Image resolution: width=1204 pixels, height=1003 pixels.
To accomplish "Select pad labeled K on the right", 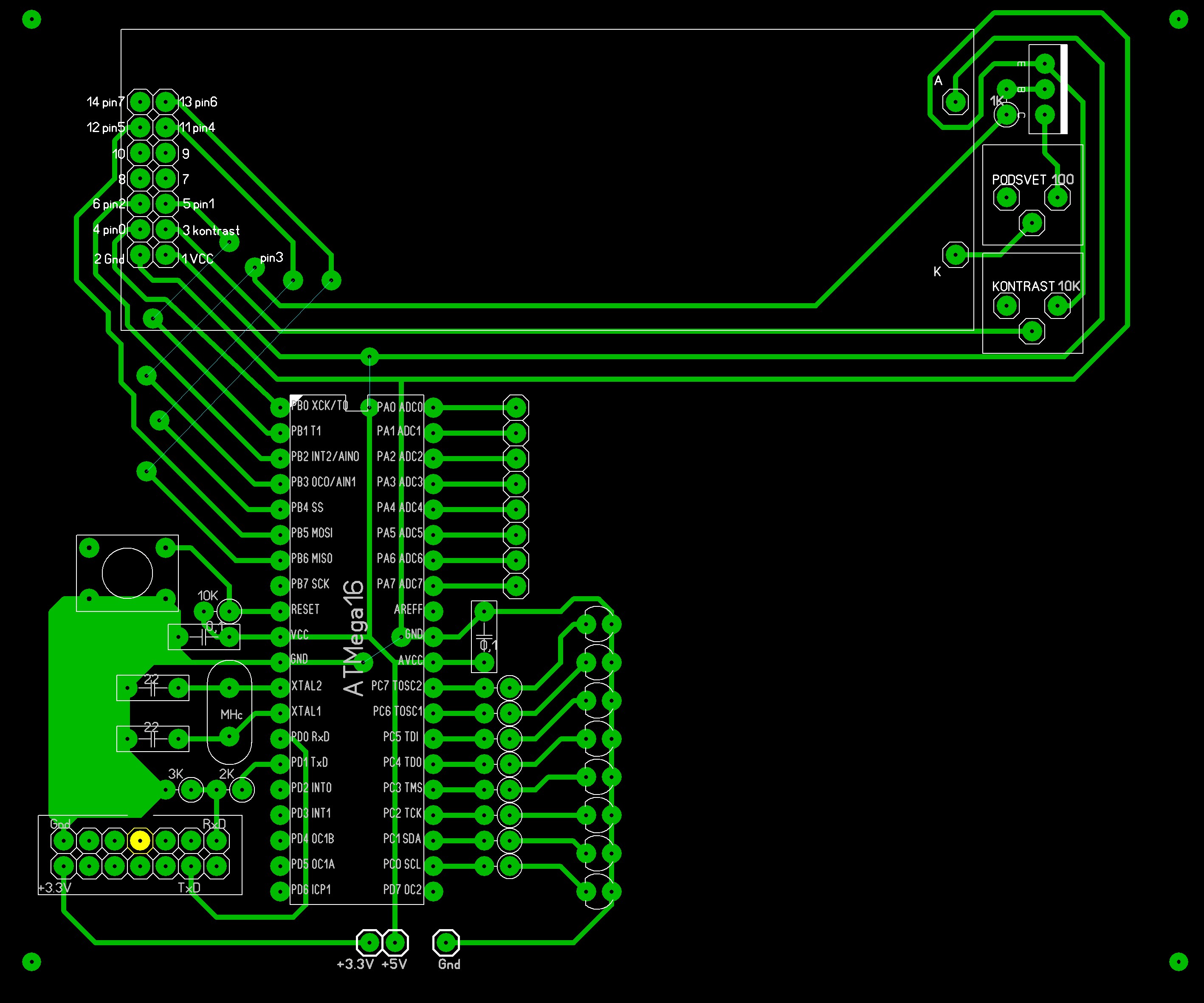I will (955, 254).
